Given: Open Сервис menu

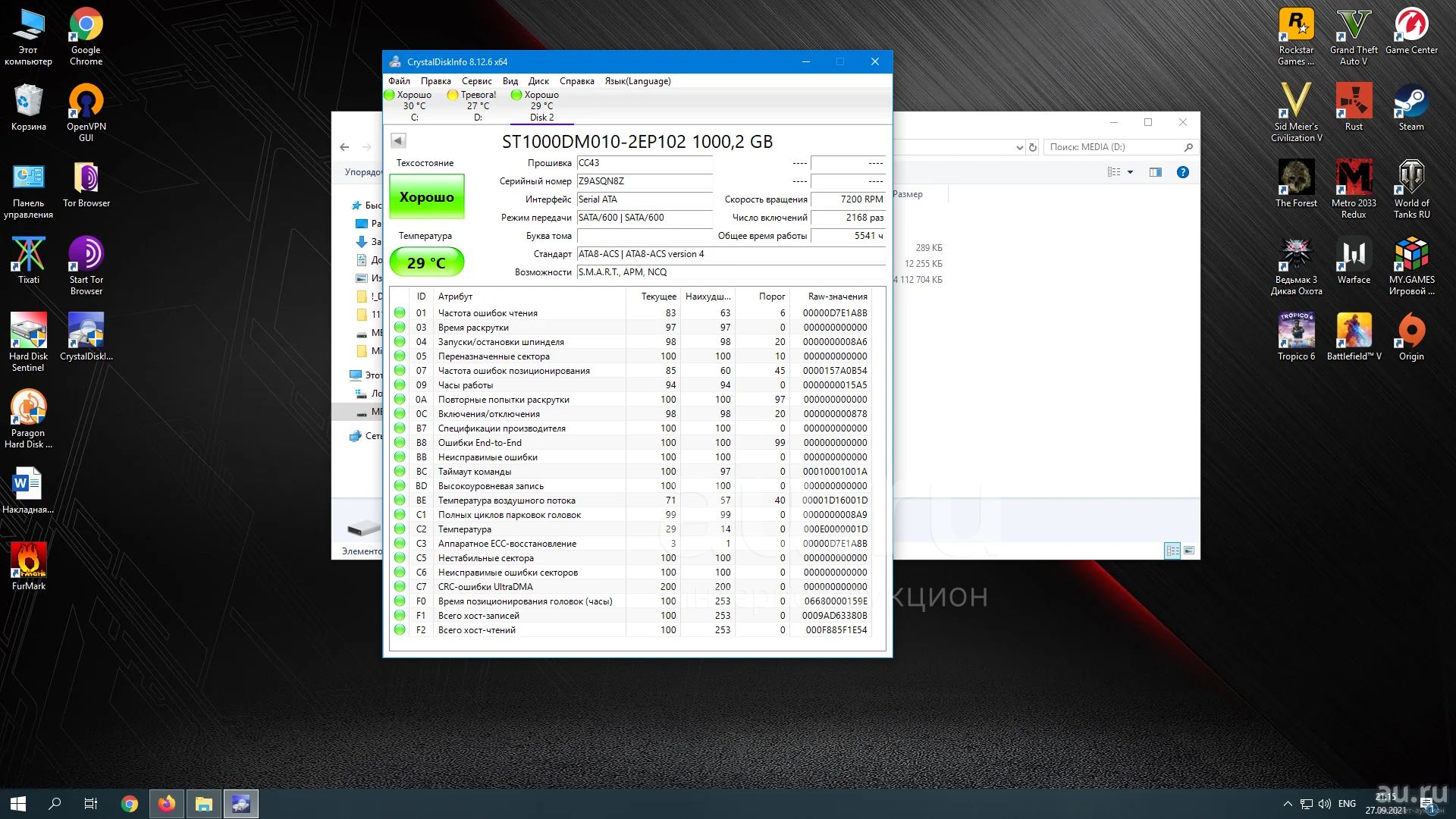Looking at the screenshot, I should 477,81.
